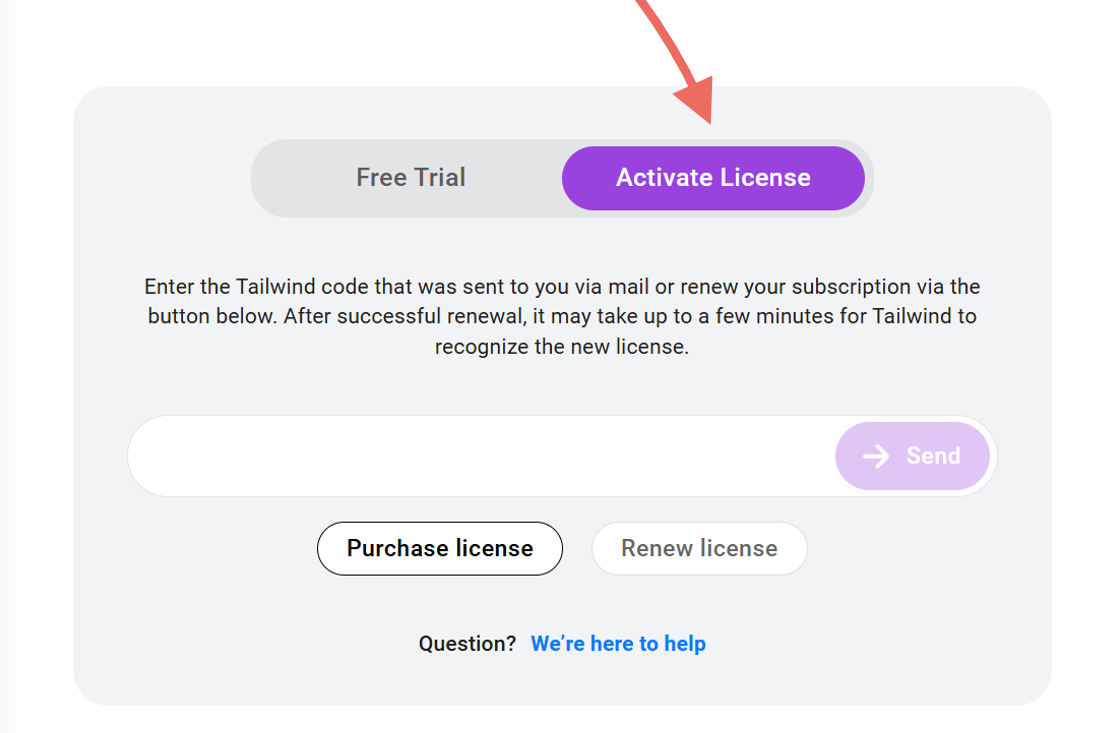
Task: Click the Tailwind license code input field
Action: point(480,456)
